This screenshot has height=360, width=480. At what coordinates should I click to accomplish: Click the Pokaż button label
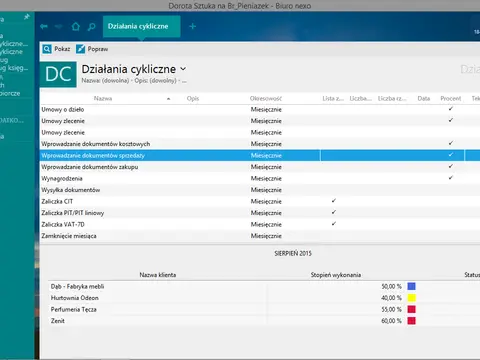[62, 49]
